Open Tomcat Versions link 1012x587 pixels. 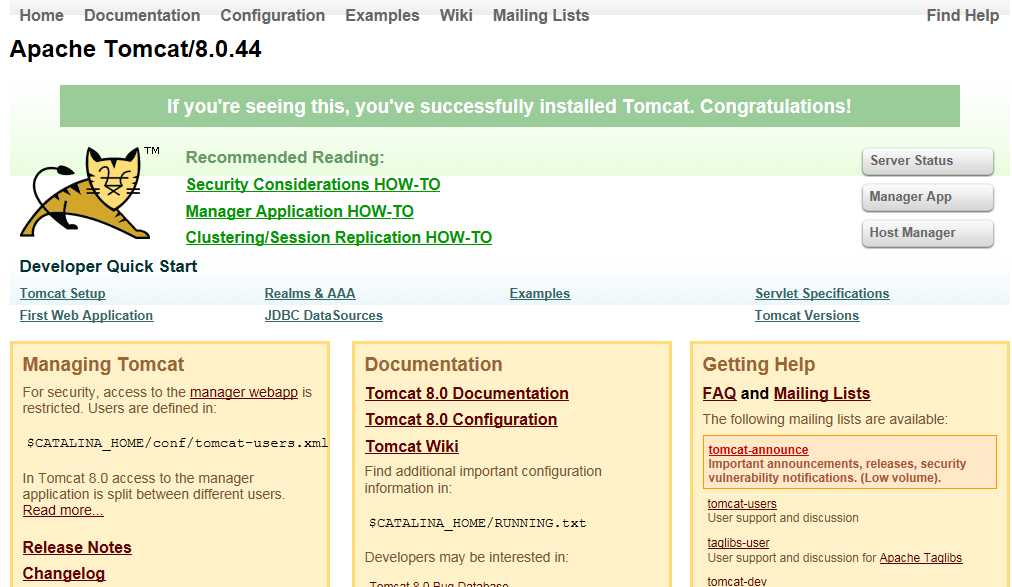[807, 315]
